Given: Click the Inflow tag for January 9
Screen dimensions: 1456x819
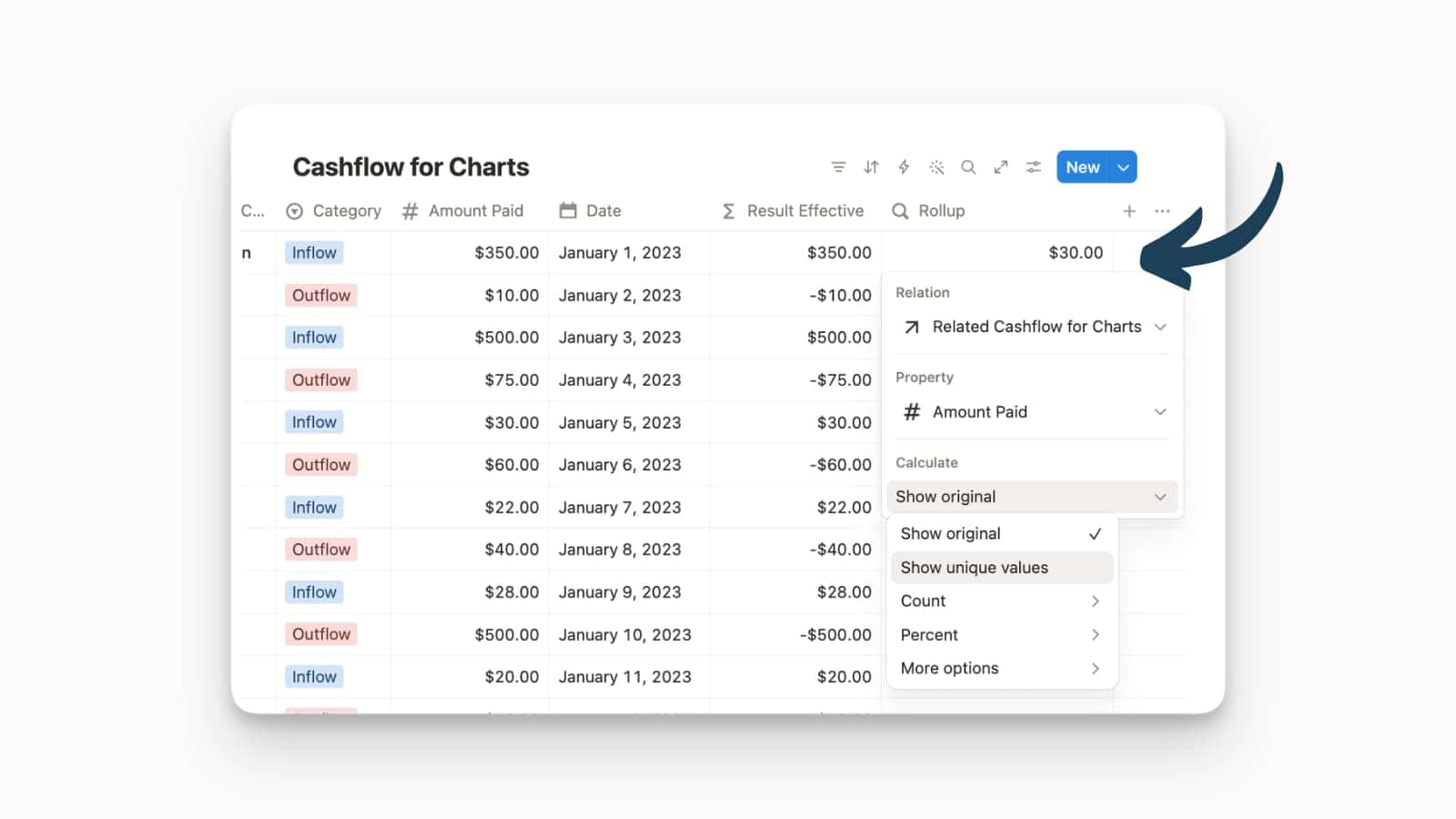Looking at the screenshot, I should pyautogui.click(x=314, y=592).
